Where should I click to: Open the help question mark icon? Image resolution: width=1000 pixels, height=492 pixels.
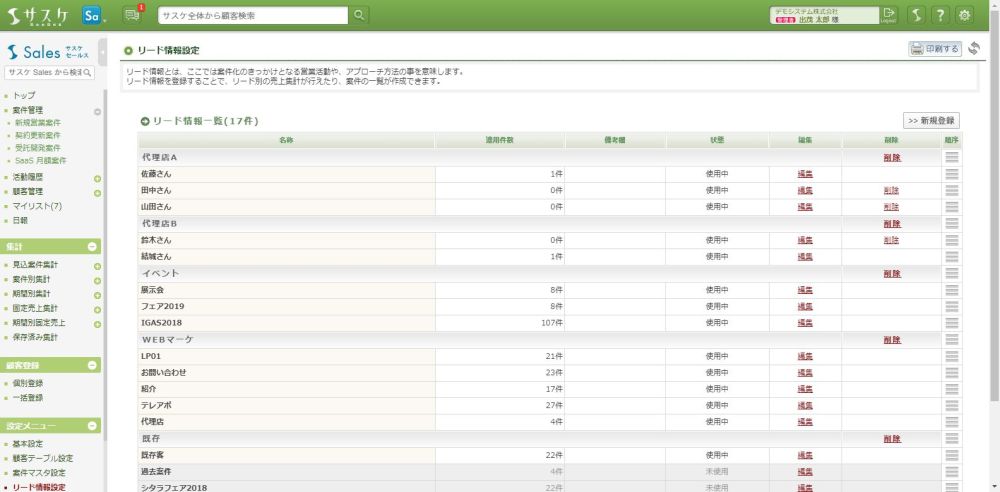(x=940, y=15)
